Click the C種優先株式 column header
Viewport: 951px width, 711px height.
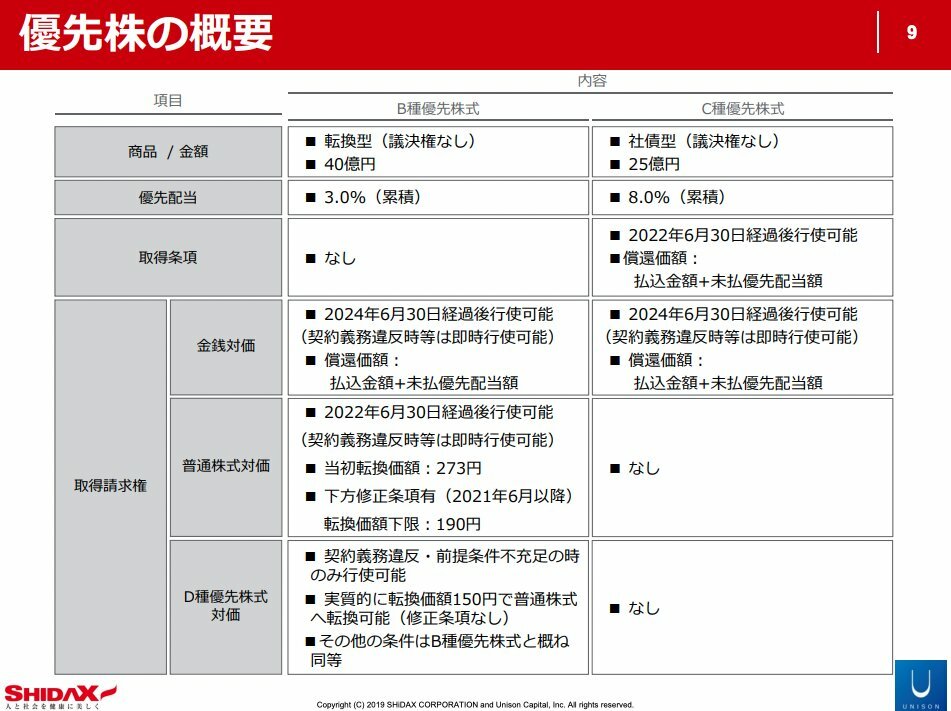coord(742,109)
